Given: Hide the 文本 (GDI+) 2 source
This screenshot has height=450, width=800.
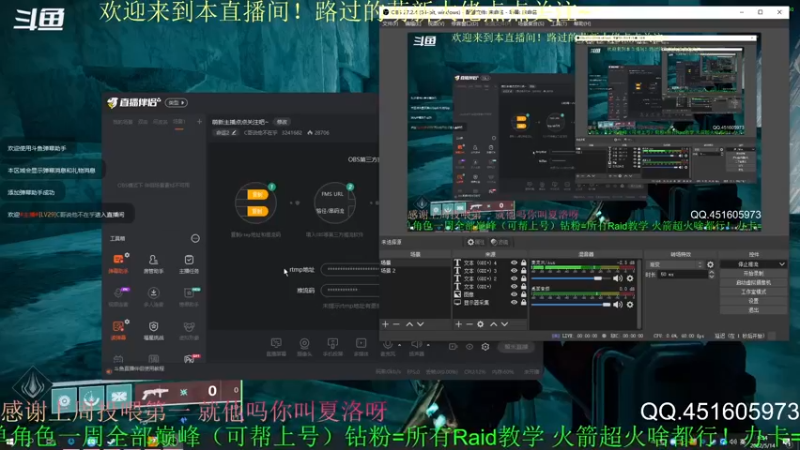Looking at the screenshot, I should pyautogui.click(x=514, y=279).
